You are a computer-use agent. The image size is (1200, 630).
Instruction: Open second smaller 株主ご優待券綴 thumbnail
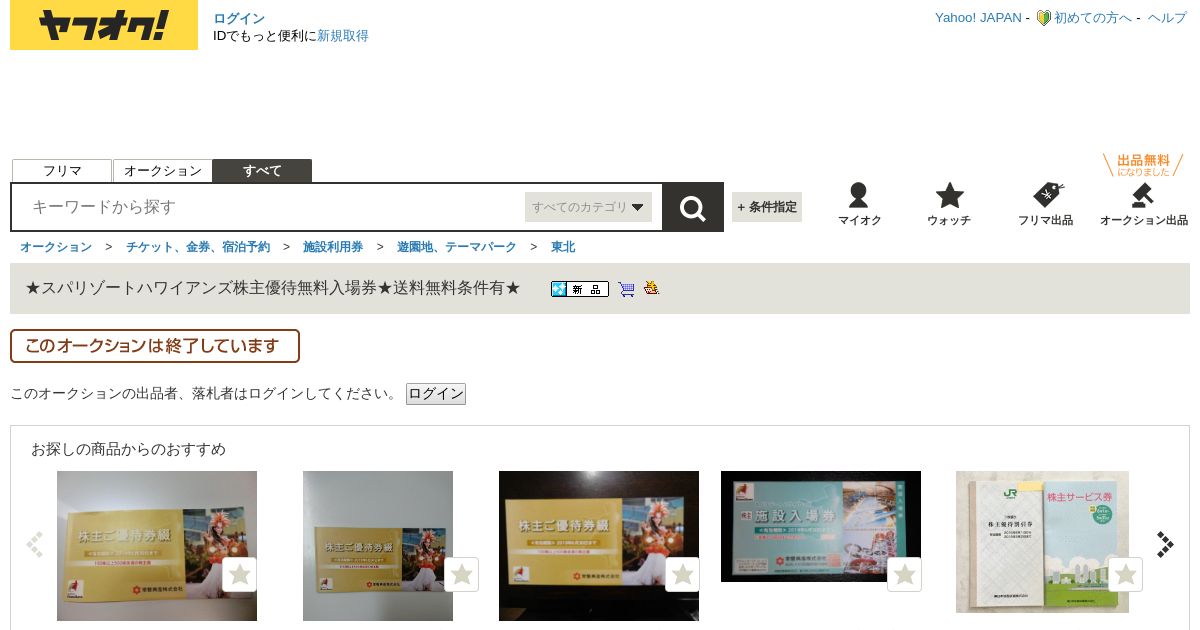pyautogui.click(x=378, y=546)
